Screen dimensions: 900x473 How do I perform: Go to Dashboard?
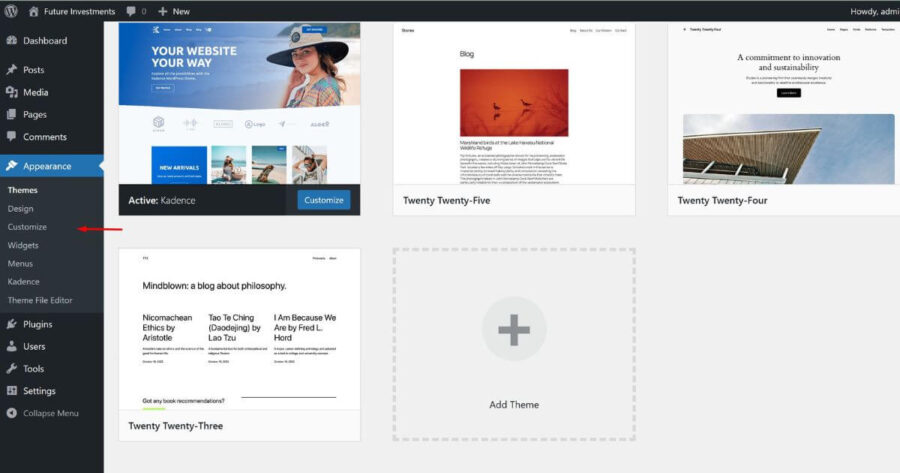(45, 41)
